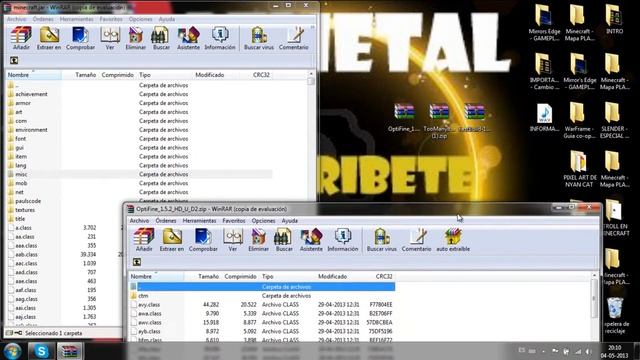Click Eliminar in minecraft.jar window
The image size is (640, 360).
tap(136, 38)
